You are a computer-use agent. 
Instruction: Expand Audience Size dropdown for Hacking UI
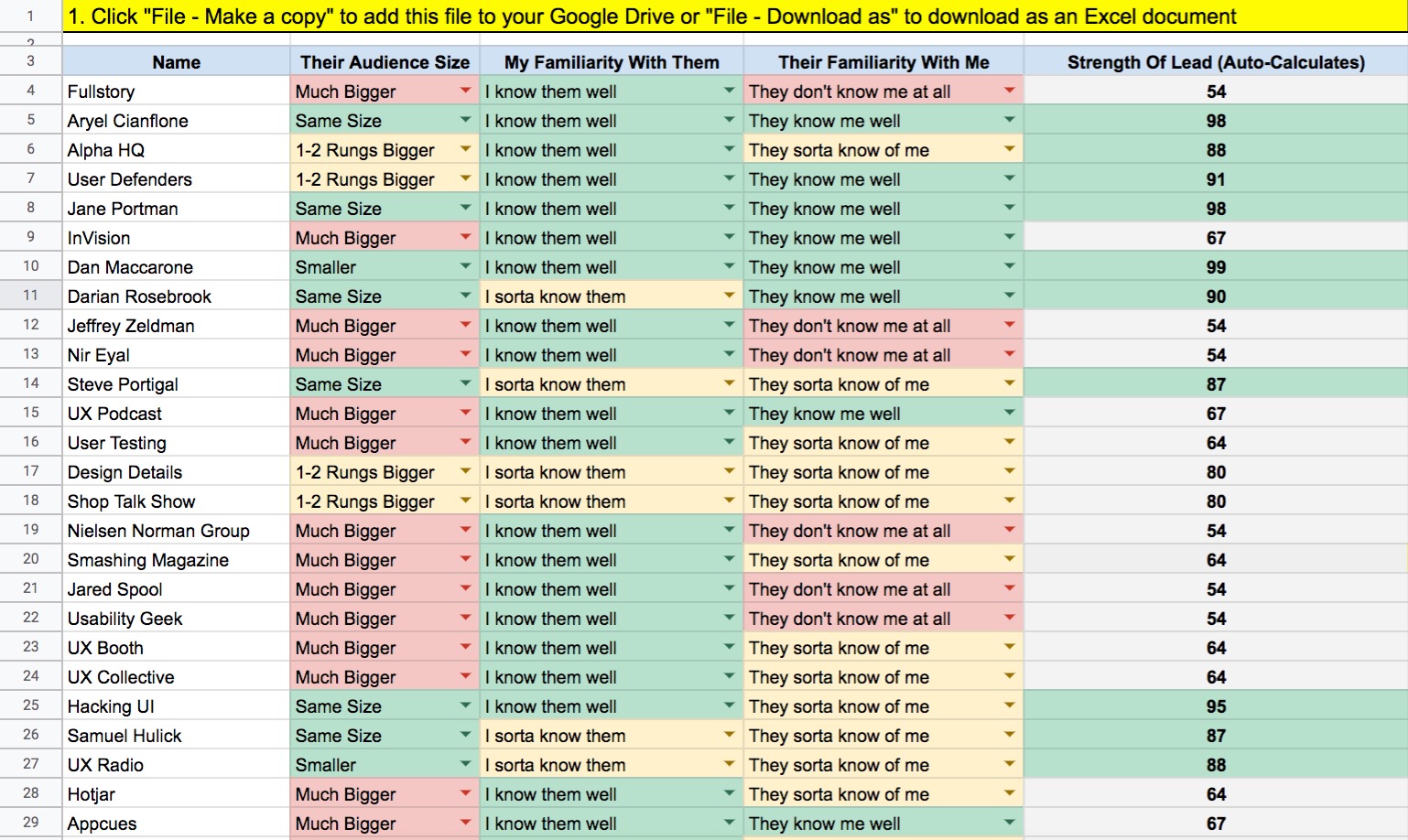point(465,705)
